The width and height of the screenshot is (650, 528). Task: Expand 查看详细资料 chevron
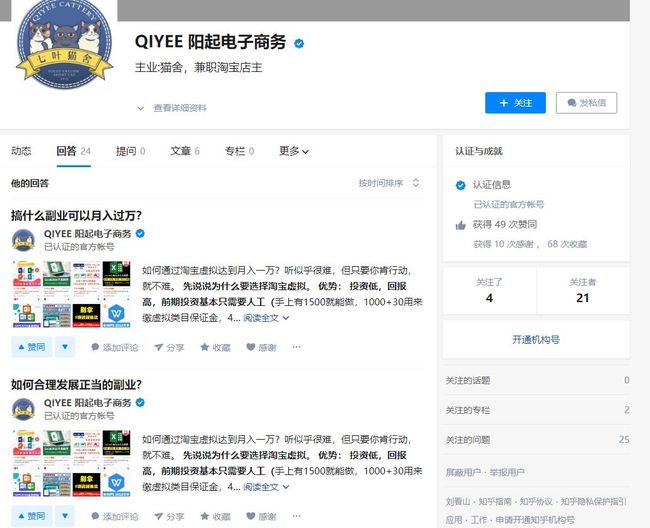coord(141,108)
